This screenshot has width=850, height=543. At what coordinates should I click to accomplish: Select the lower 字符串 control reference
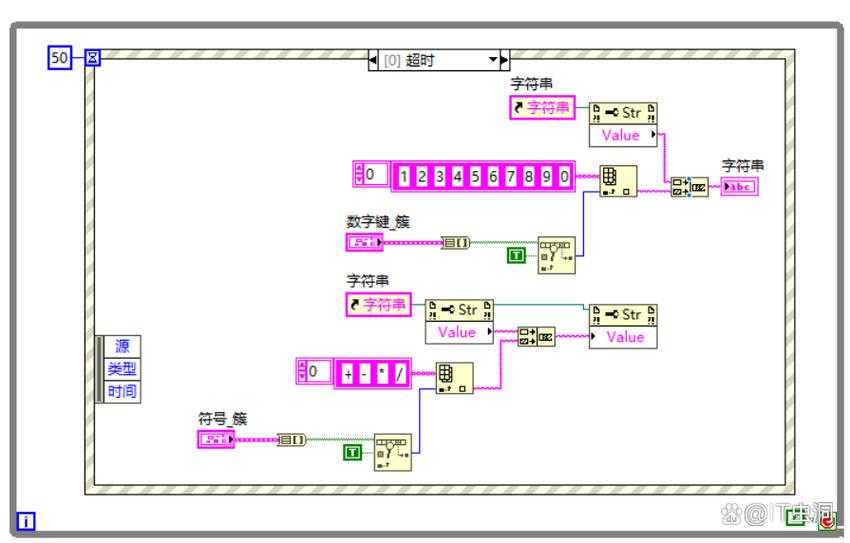coord(378,304)
